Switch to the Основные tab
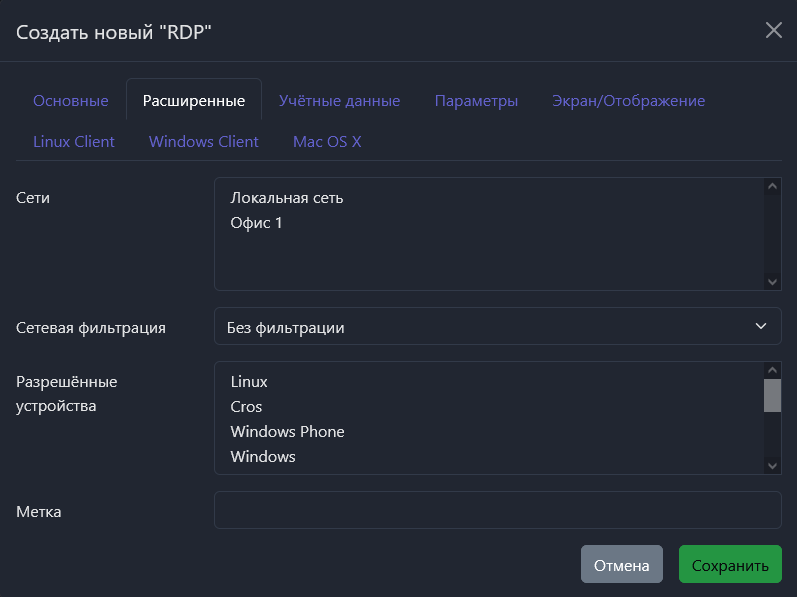The height and width of the screenshot is (597, 797). [x=70, y=101]
